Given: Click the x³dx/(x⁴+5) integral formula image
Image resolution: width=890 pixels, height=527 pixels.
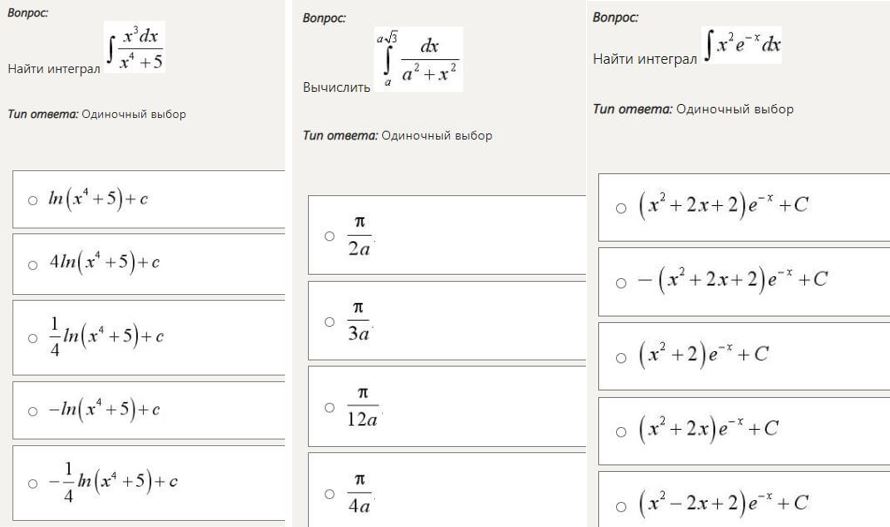Looking at the screenshot, I should click(x=135, y=49).
